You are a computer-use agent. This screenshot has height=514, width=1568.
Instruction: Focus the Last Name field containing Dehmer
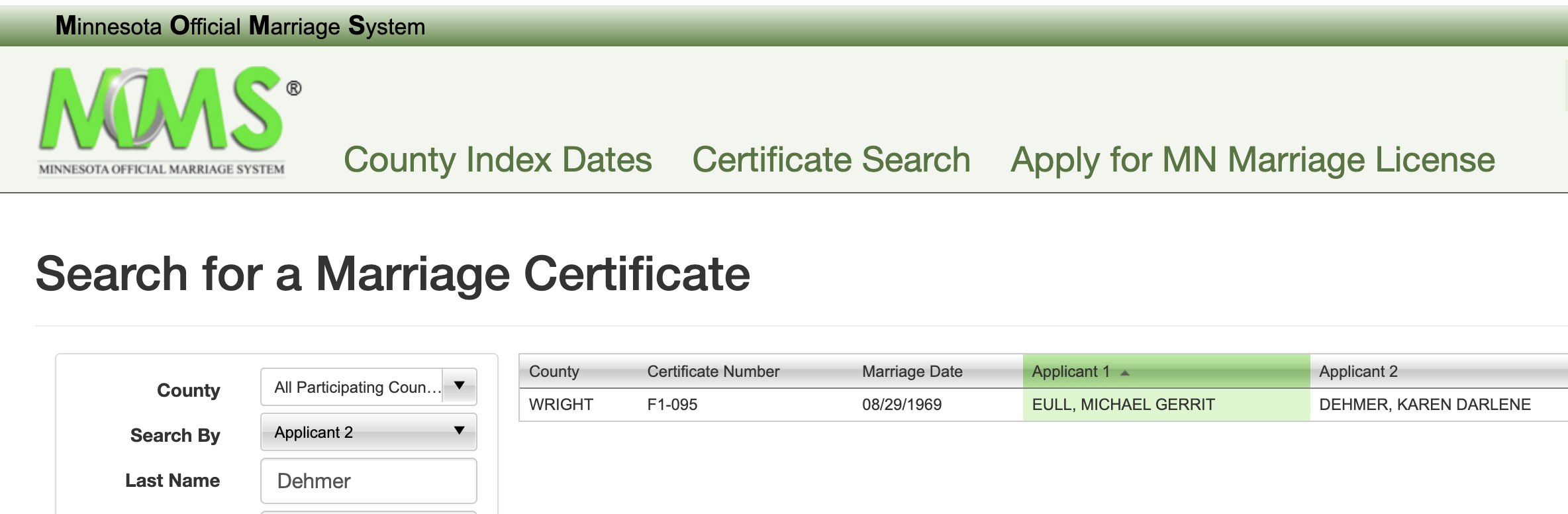(x=368, y=481)
